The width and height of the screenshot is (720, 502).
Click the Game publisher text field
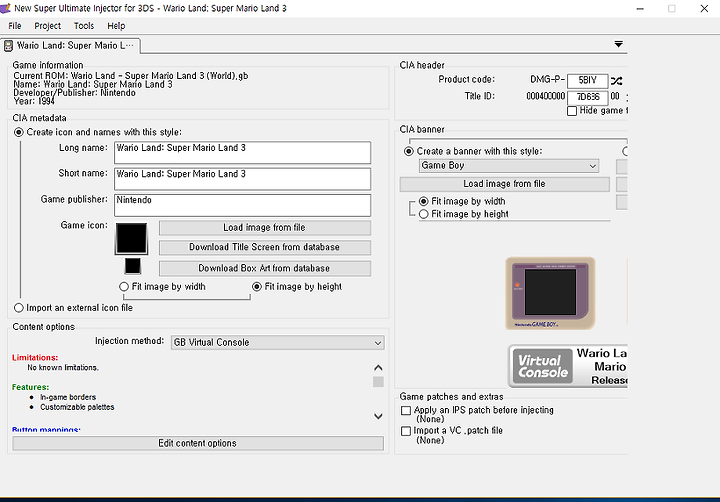point(242,205)
